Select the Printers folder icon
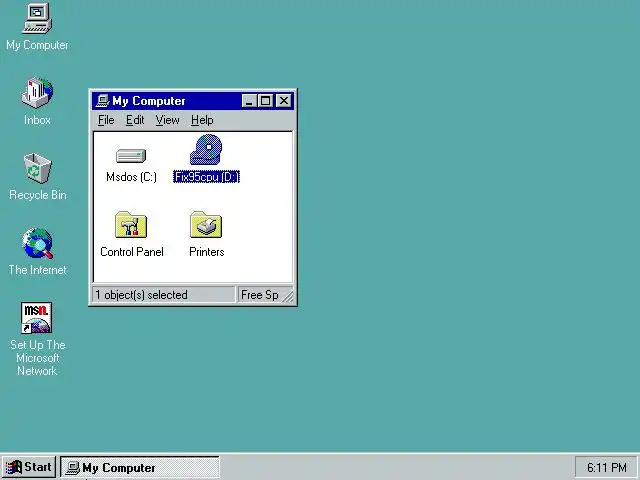Screen dimensions: 640x480 click(206, 224)
